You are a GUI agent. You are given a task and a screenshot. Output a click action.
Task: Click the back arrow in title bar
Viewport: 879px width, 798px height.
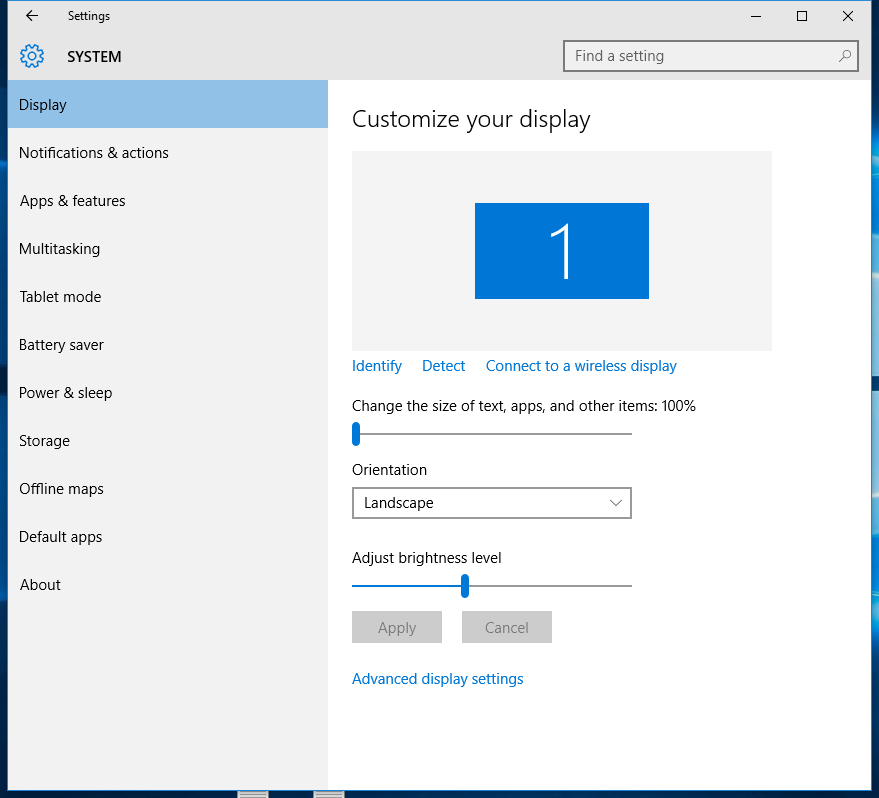click(32, 16)
